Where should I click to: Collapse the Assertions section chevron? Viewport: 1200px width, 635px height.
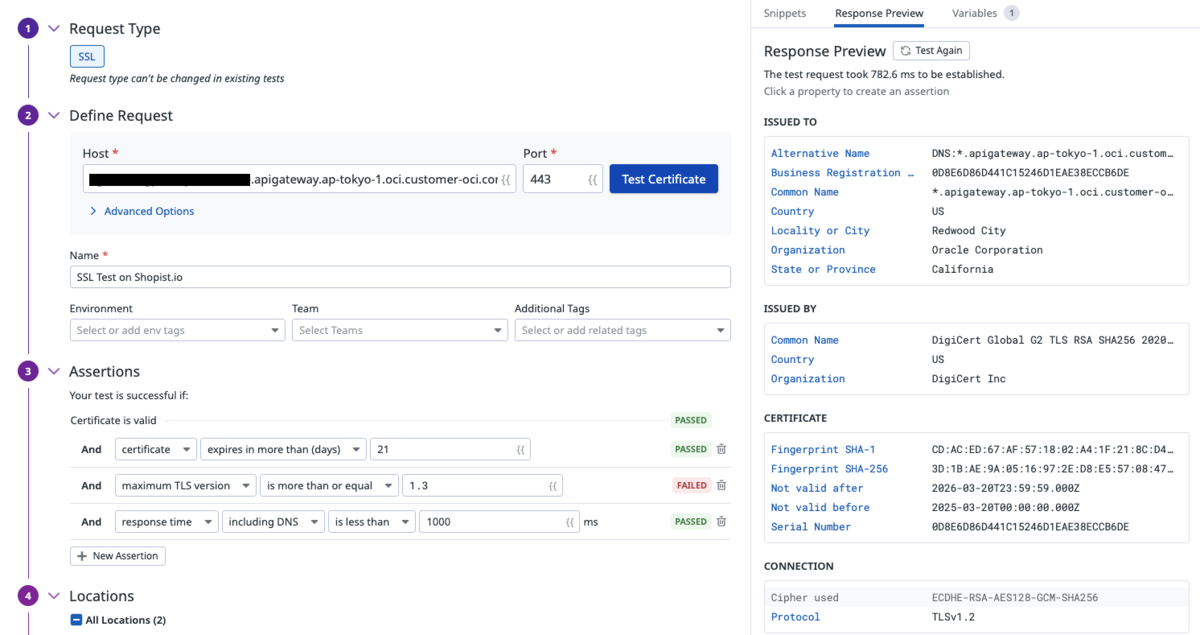pos(54,371)
